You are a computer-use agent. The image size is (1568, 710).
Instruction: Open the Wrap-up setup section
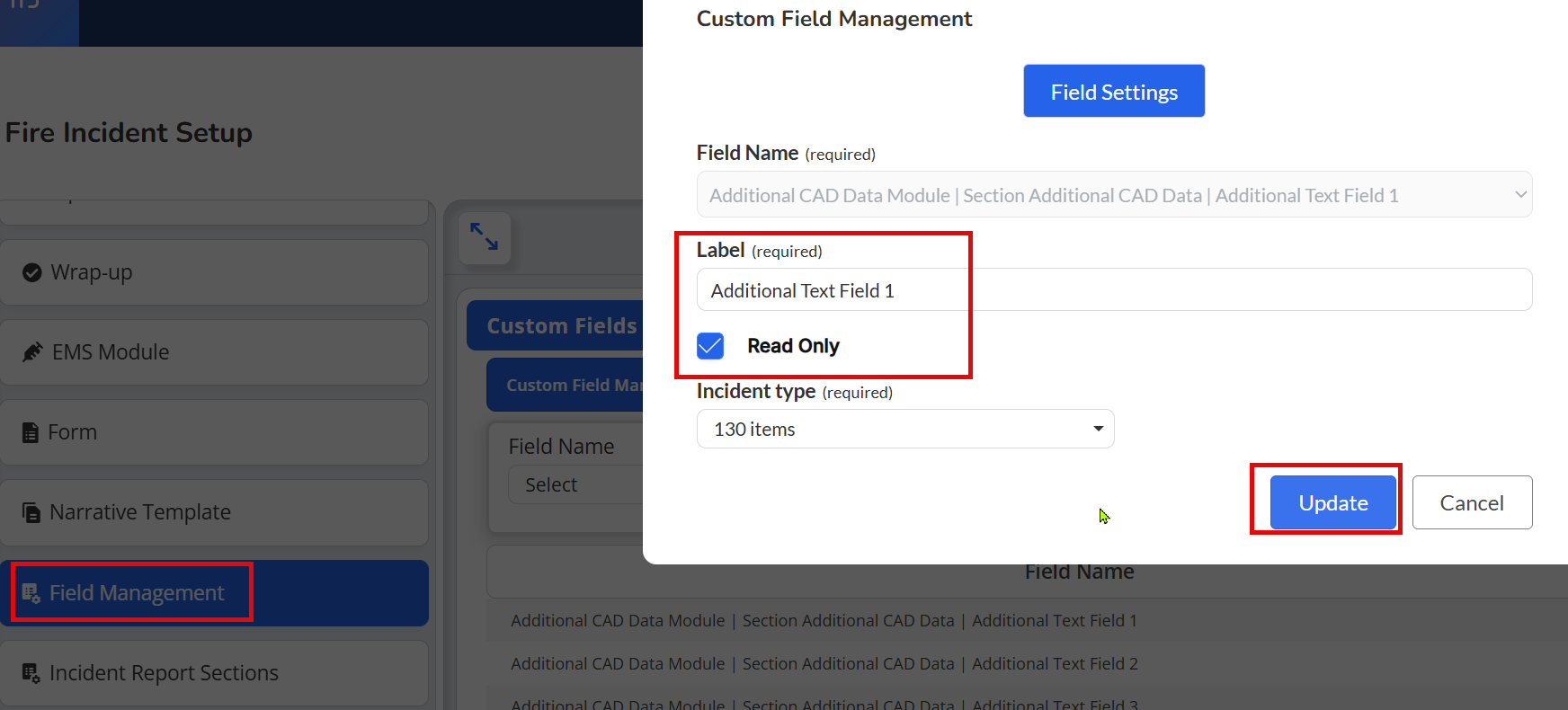(215, 272)
